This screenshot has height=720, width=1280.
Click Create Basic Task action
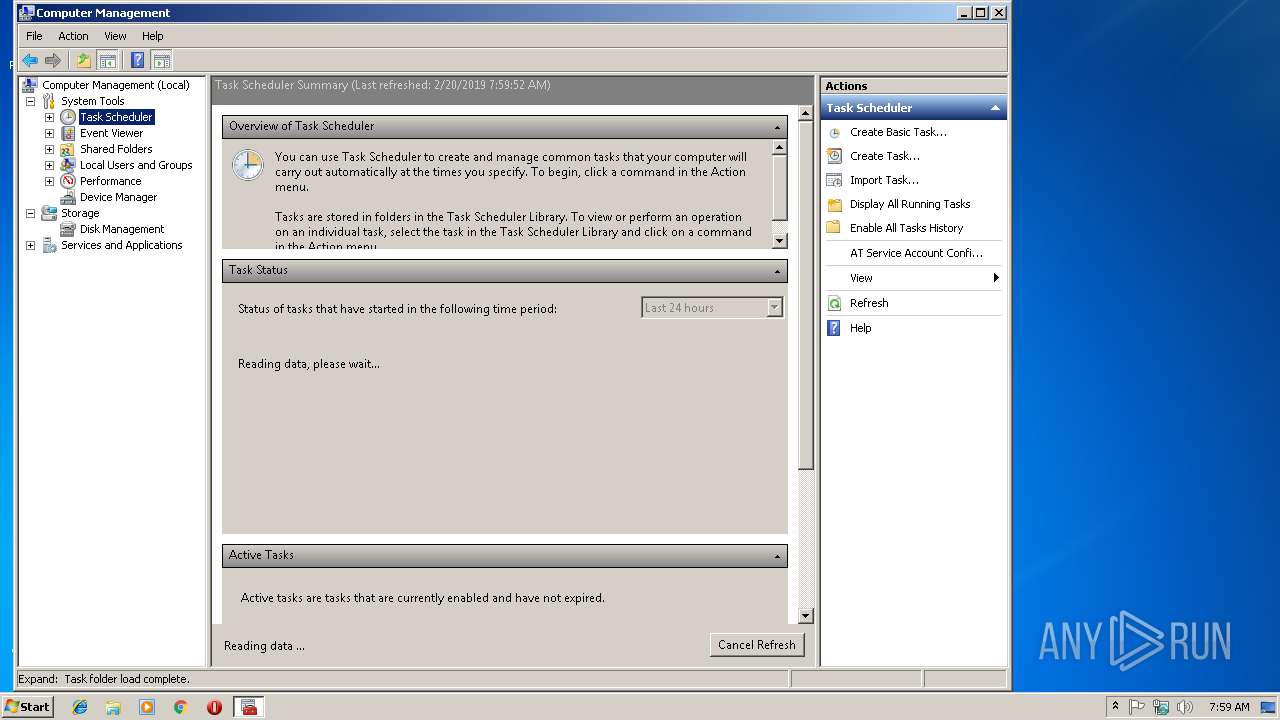pyautogui.click(x=898, y=132)
